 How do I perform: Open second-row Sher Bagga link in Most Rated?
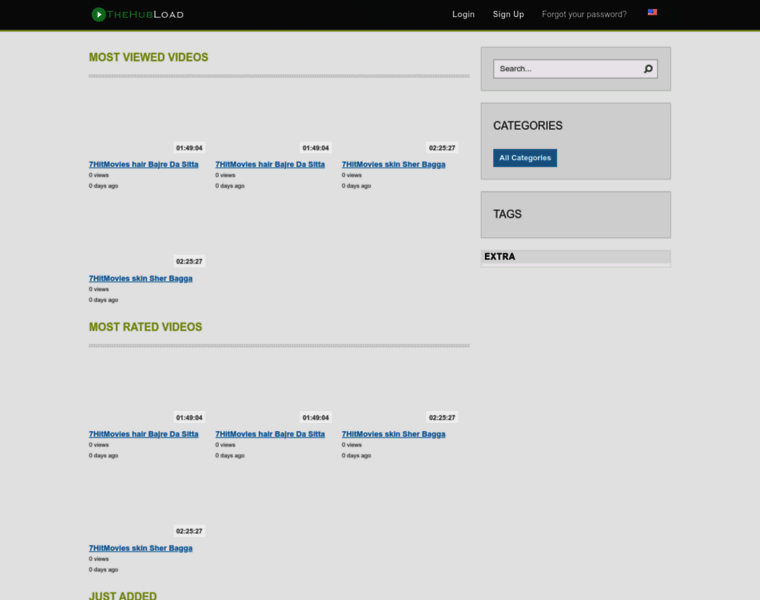click(141, 548)
